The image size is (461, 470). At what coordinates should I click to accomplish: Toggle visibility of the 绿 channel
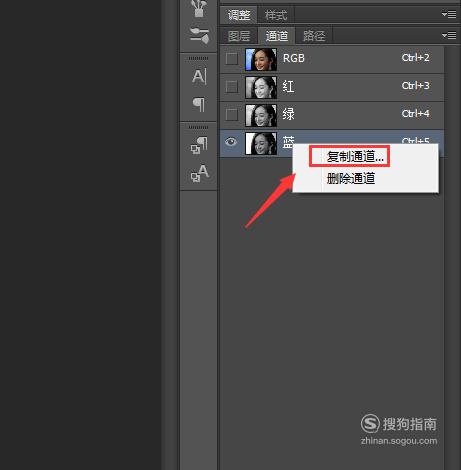tap(232, 115)
